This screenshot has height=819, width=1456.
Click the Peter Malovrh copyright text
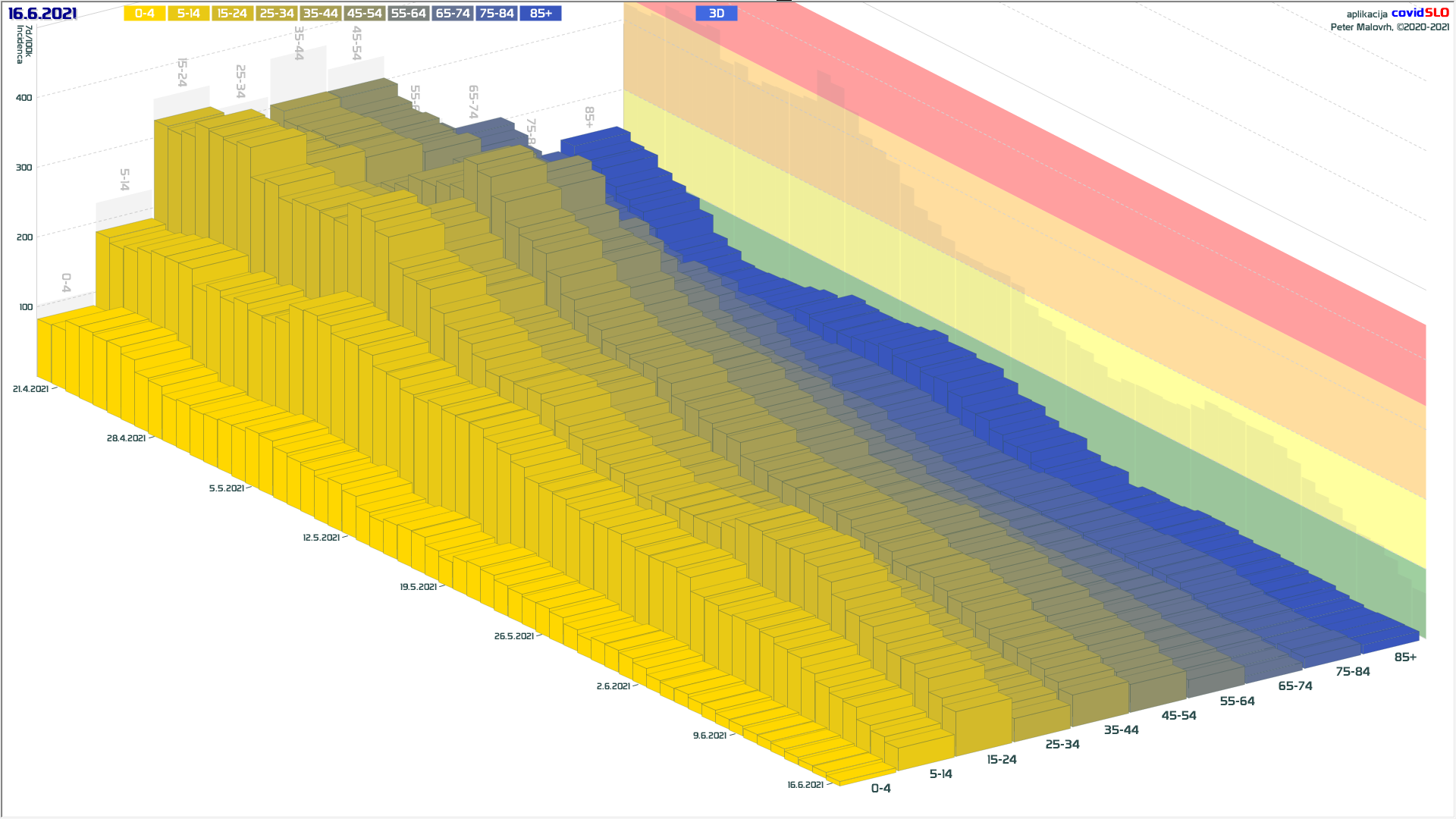[x=1389, y=27]
